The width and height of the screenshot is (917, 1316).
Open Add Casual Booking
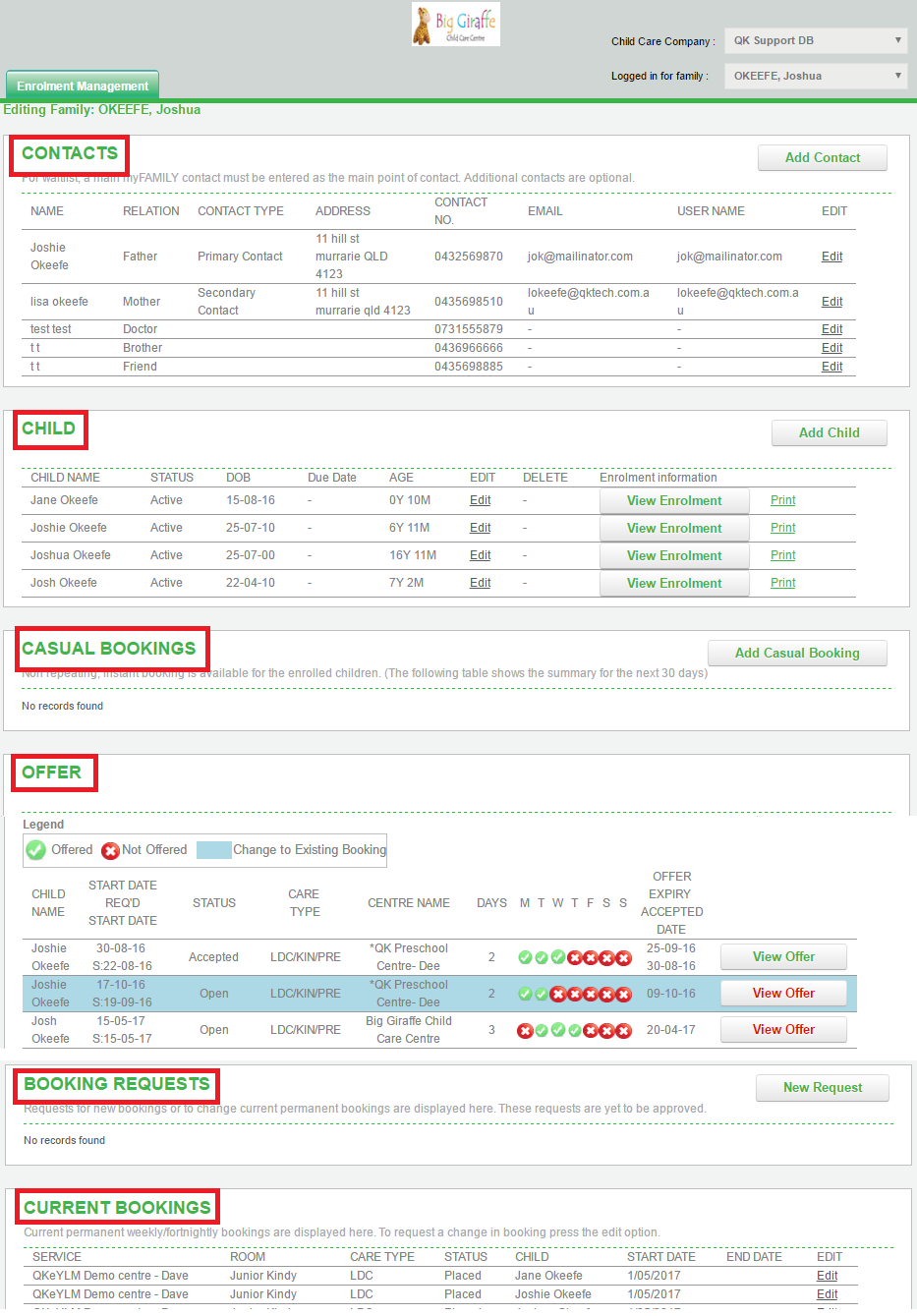(796, 653)
